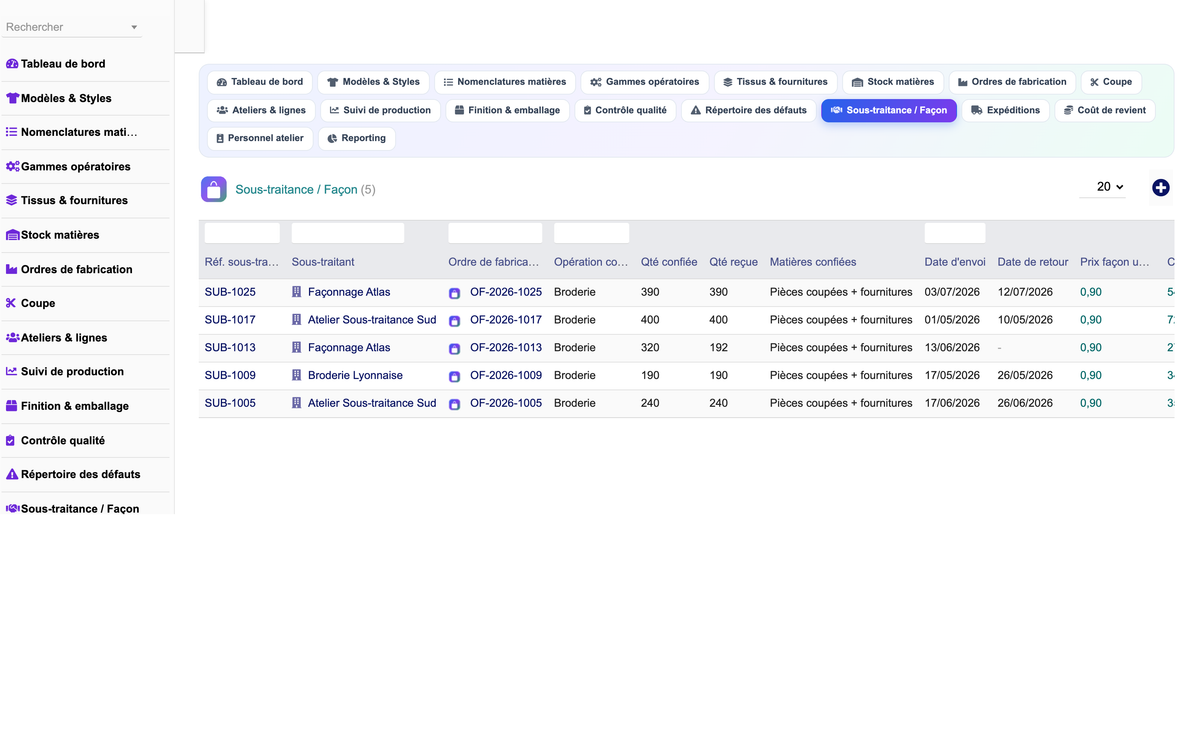
Task: Open the page size dropdown showing 20
Action: pyautogui.click(x=1103, y=187)
